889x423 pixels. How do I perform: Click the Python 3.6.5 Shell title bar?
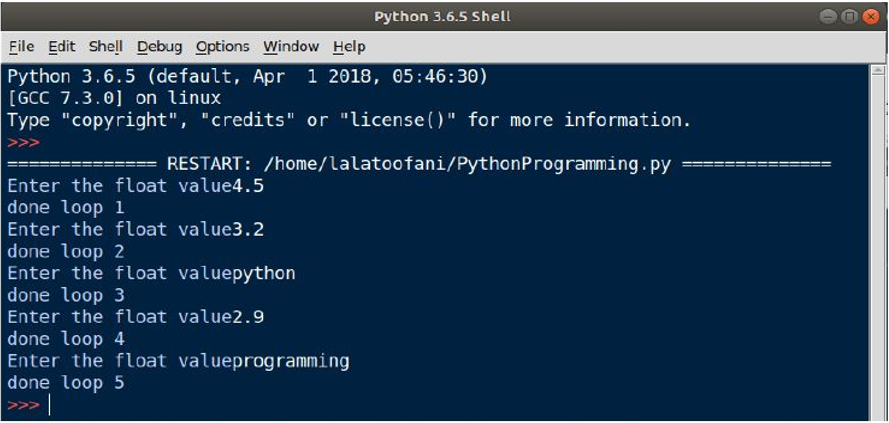click(x=442, y=16)
